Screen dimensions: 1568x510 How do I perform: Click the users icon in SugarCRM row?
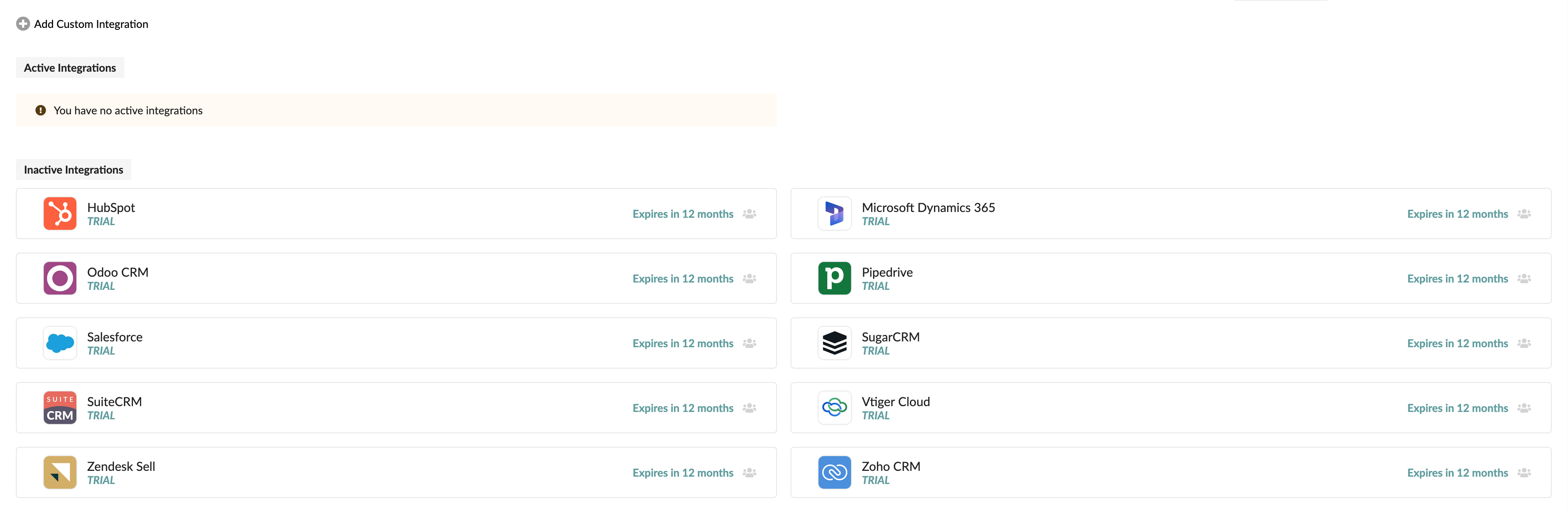[x=1524, y=343]
